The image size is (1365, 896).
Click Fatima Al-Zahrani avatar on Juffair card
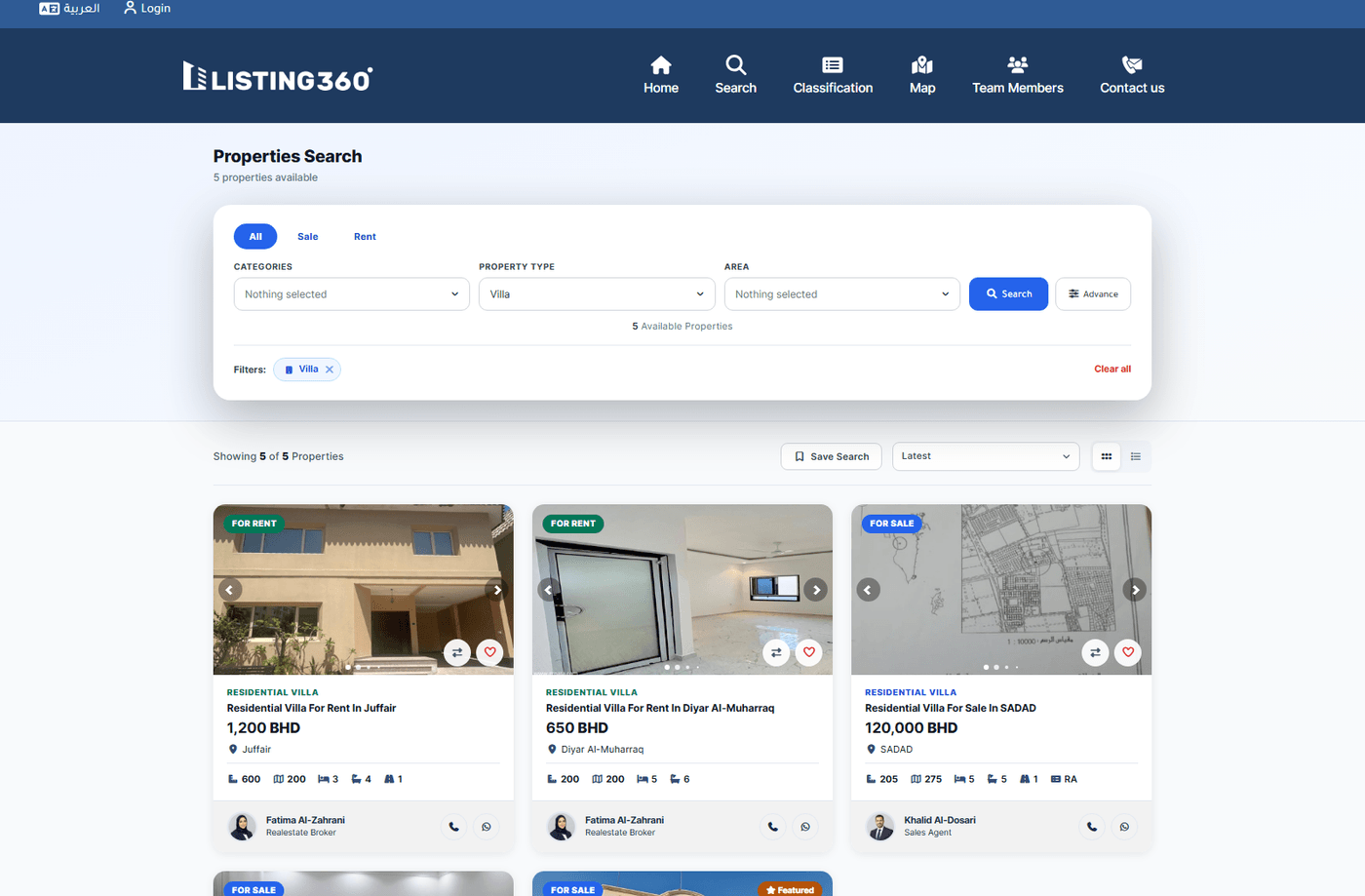pos(242,827)
